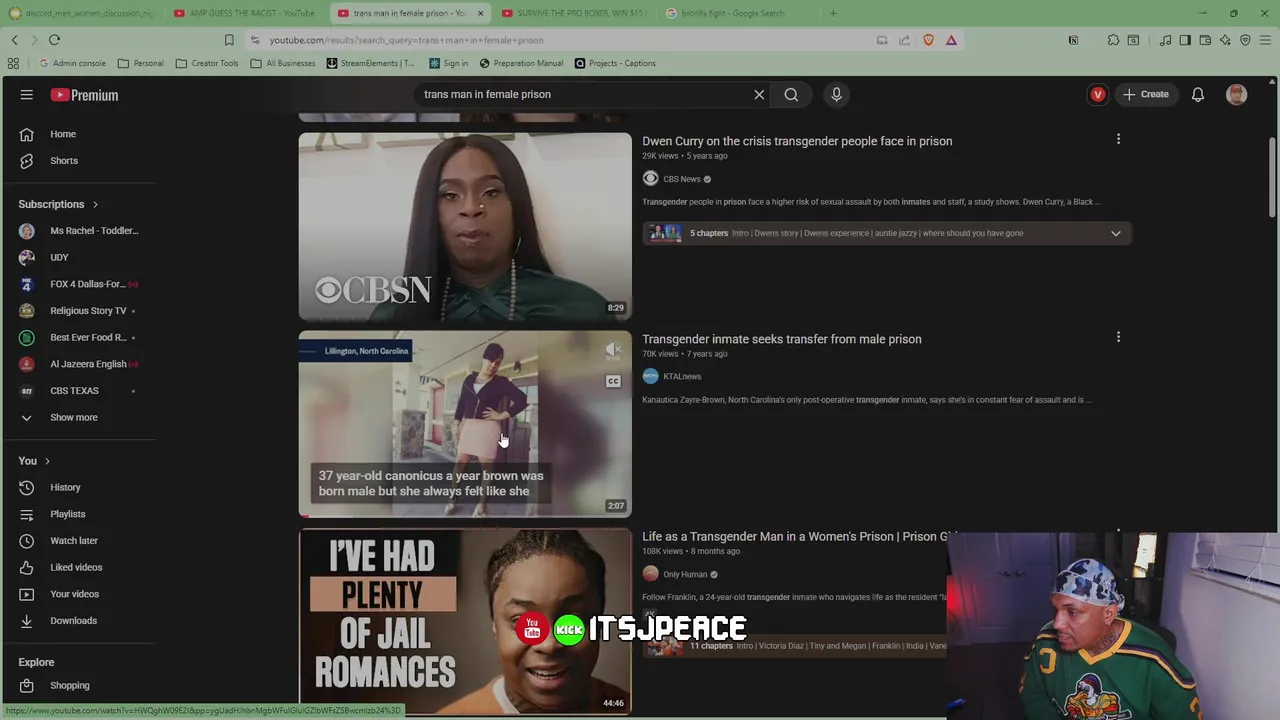Open title 'Transgender inmate seeks transfer from male prison'
1280x720 pixels.
pyautogui.click(x=782, y=339)
